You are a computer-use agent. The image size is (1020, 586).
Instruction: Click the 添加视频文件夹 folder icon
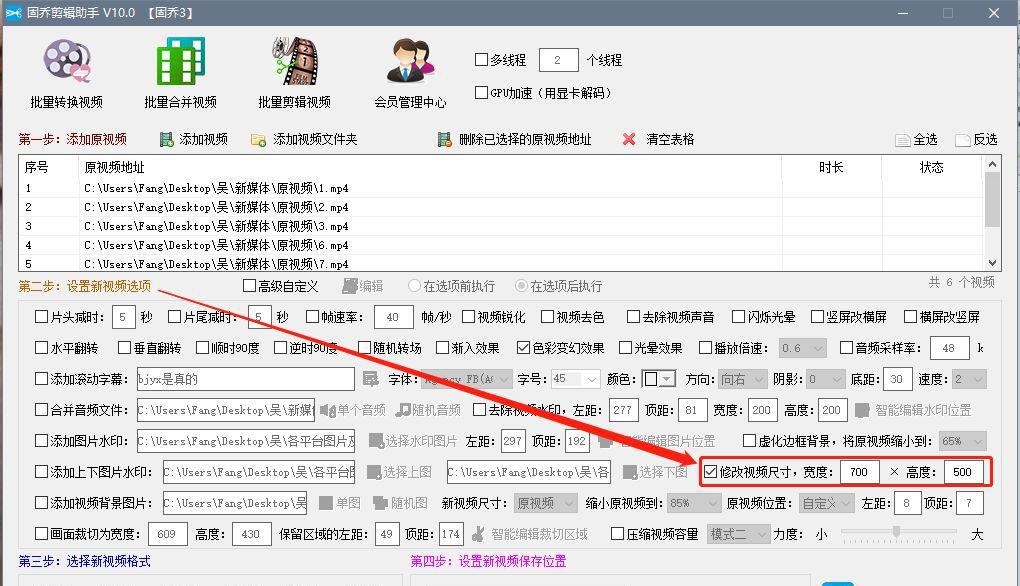click(x=258, y=139)
